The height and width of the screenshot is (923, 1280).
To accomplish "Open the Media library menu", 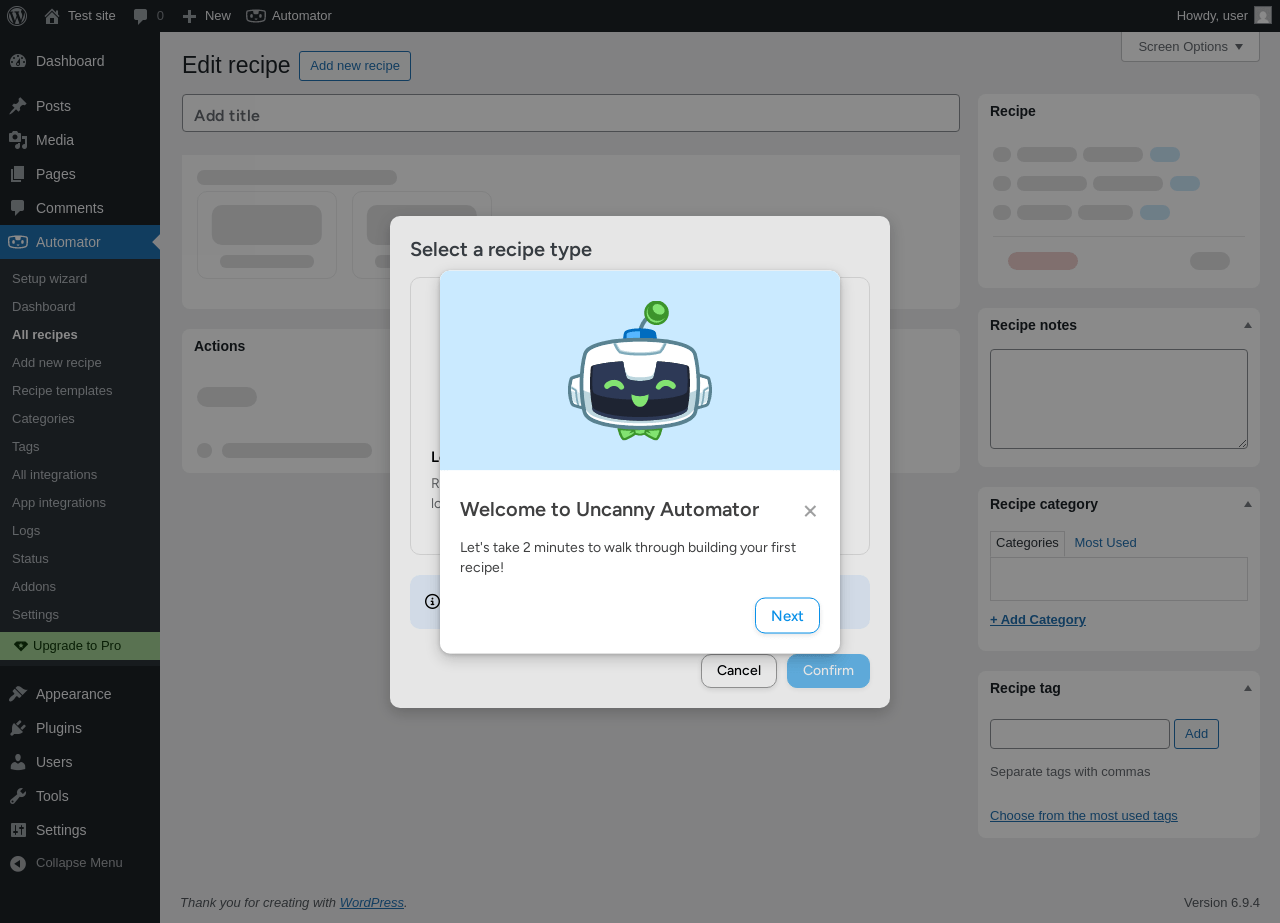I will pyautogui.click(x=80, y=140).
